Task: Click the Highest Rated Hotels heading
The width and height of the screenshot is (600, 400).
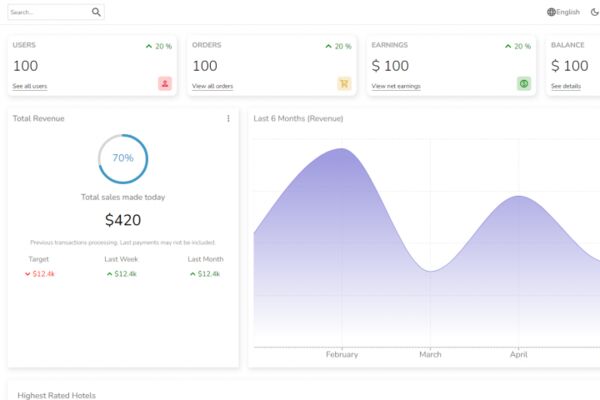Action: (57, 395)
